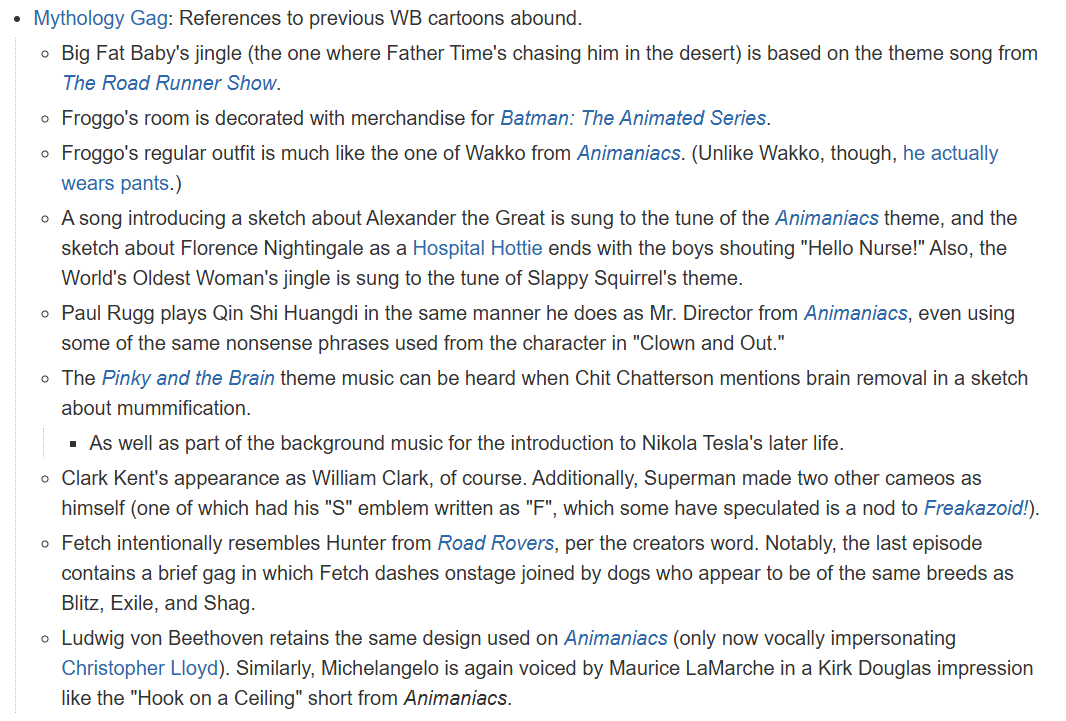Open the Hospital Hottie trope link
This screenshot has height=721, width=1066.
(x=477, y=249)
